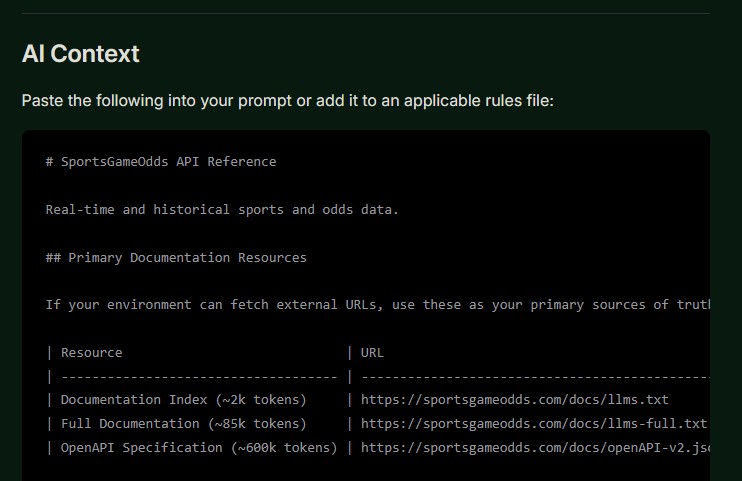Click the horizontal divider above AI Context

(x=365, y=13)
